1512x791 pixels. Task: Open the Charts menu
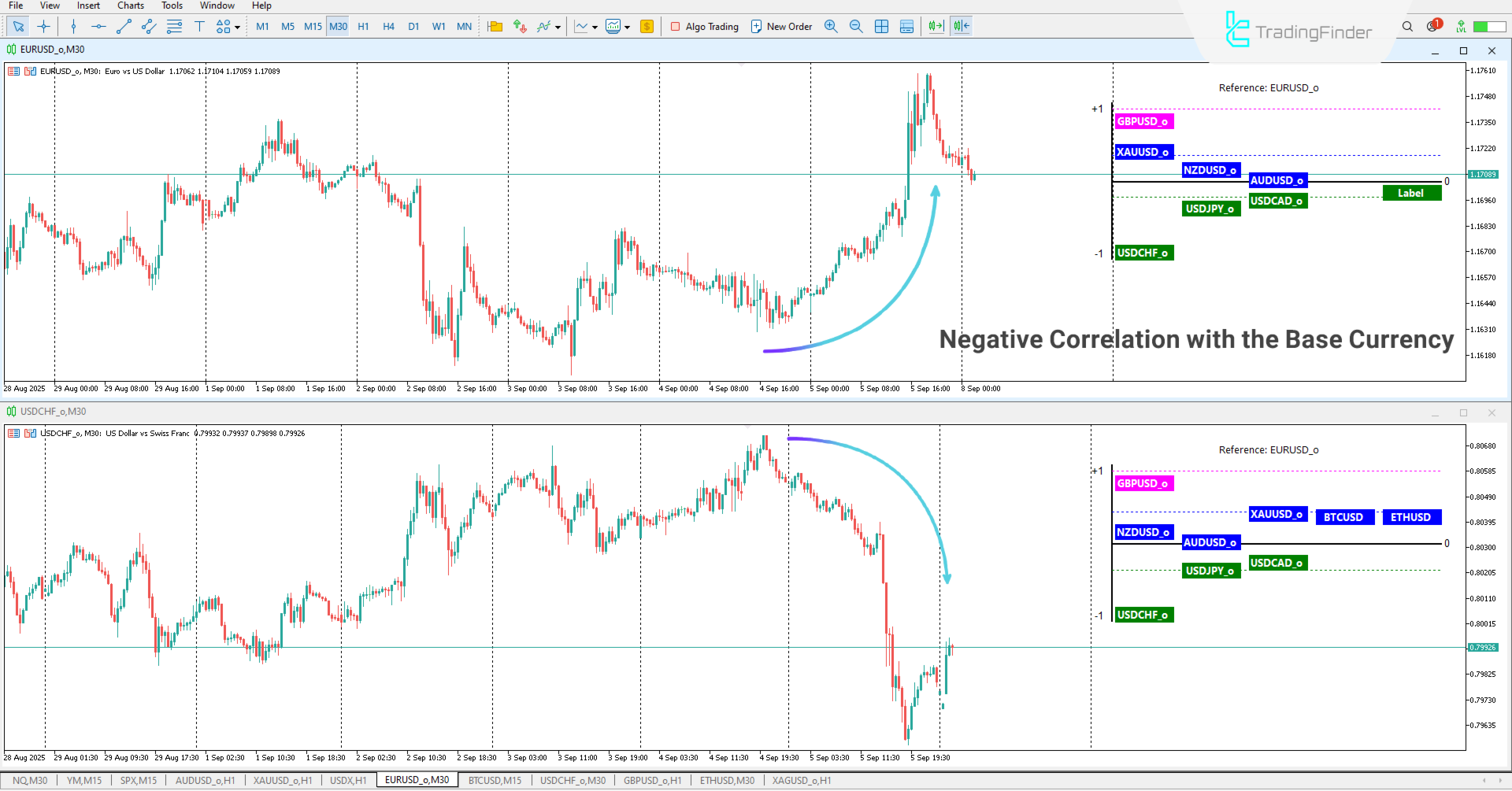click(130, 6)
